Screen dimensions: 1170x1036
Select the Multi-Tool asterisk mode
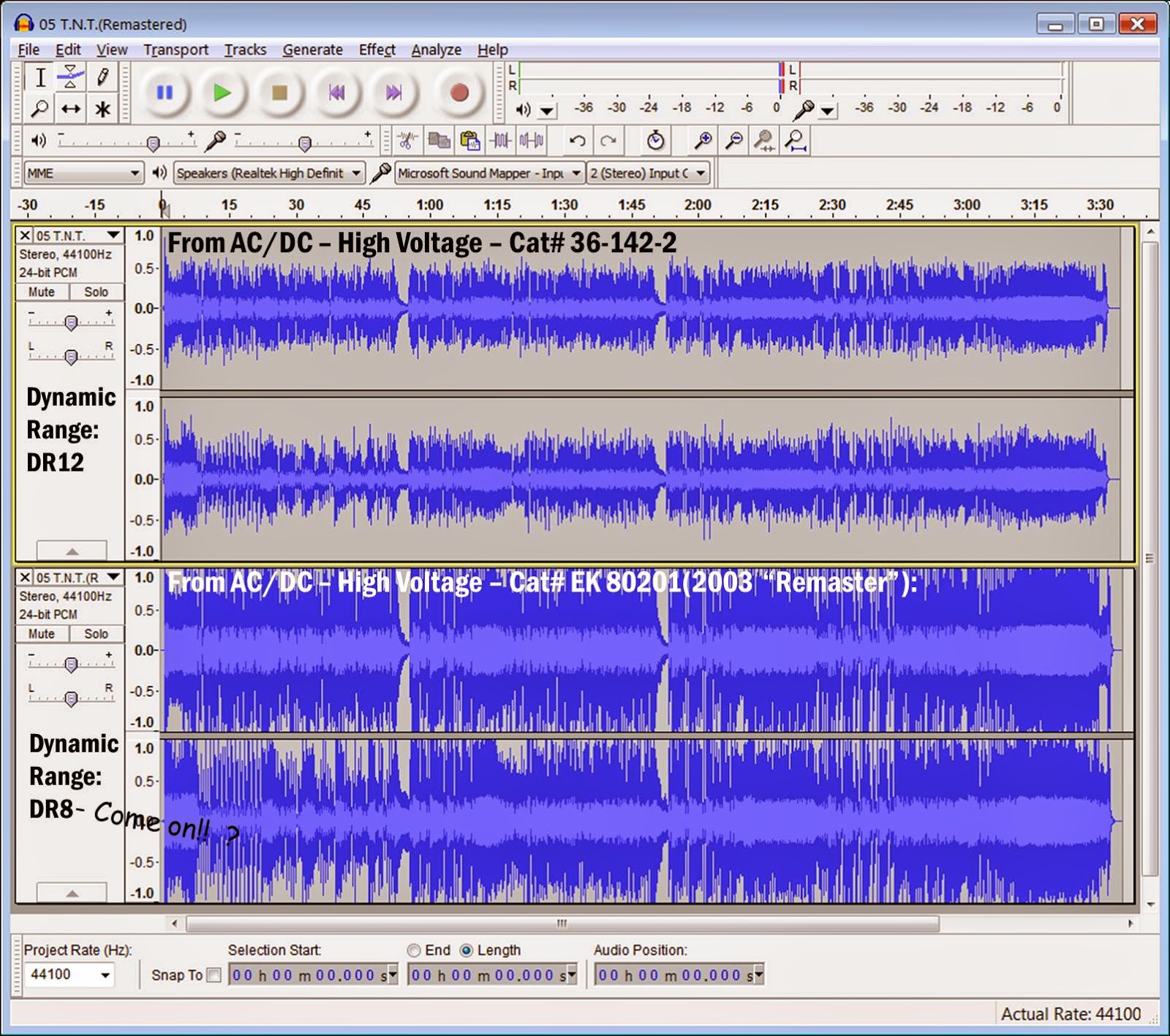tap(102, 109)
